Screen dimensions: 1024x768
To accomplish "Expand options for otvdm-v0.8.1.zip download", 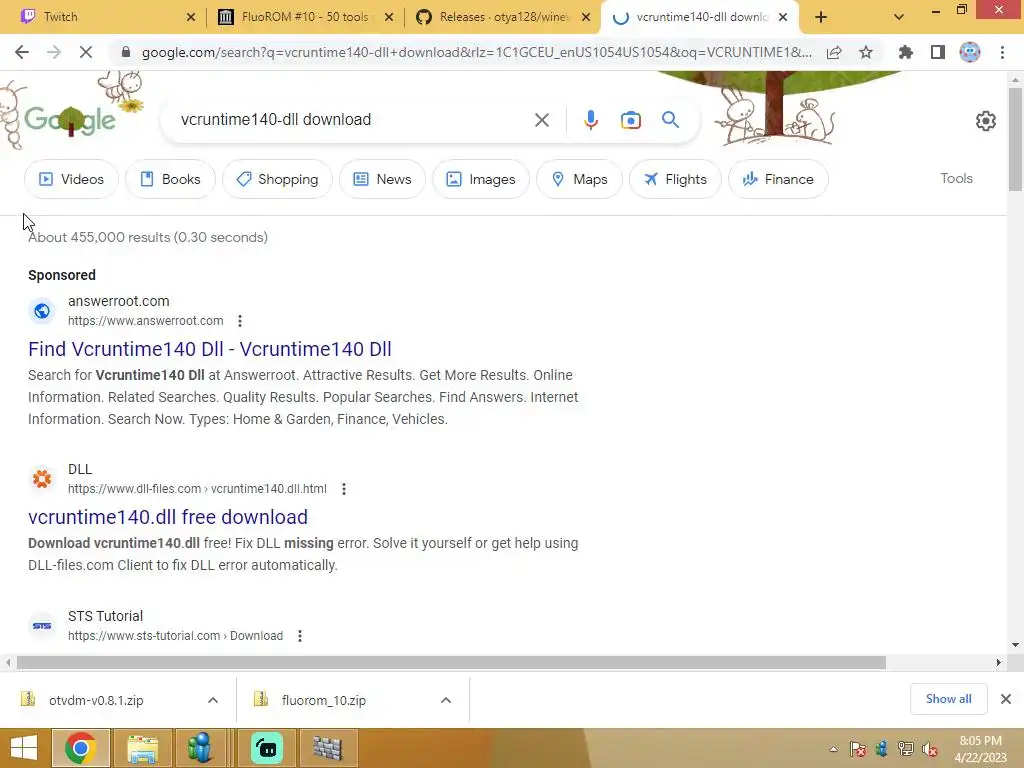I will click(x=213, y=700).
